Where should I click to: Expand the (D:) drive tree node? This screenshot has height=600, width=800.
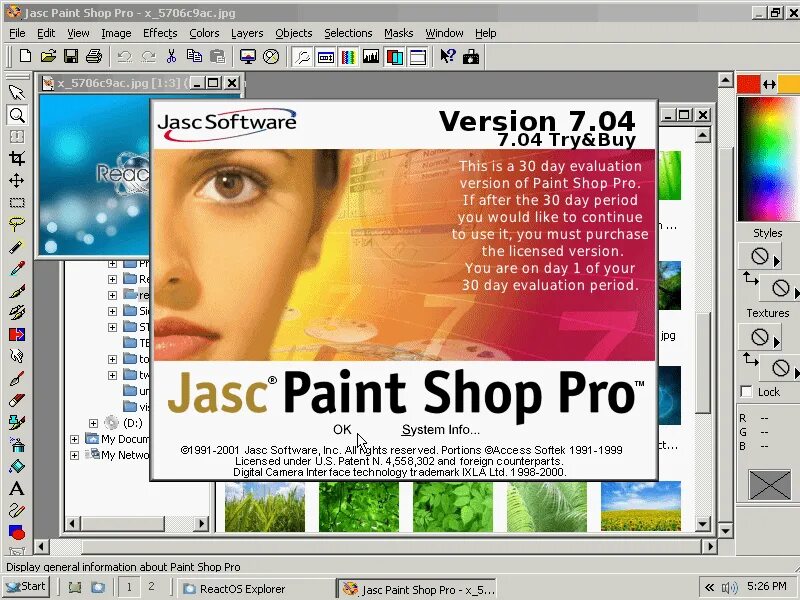point(93,423)
